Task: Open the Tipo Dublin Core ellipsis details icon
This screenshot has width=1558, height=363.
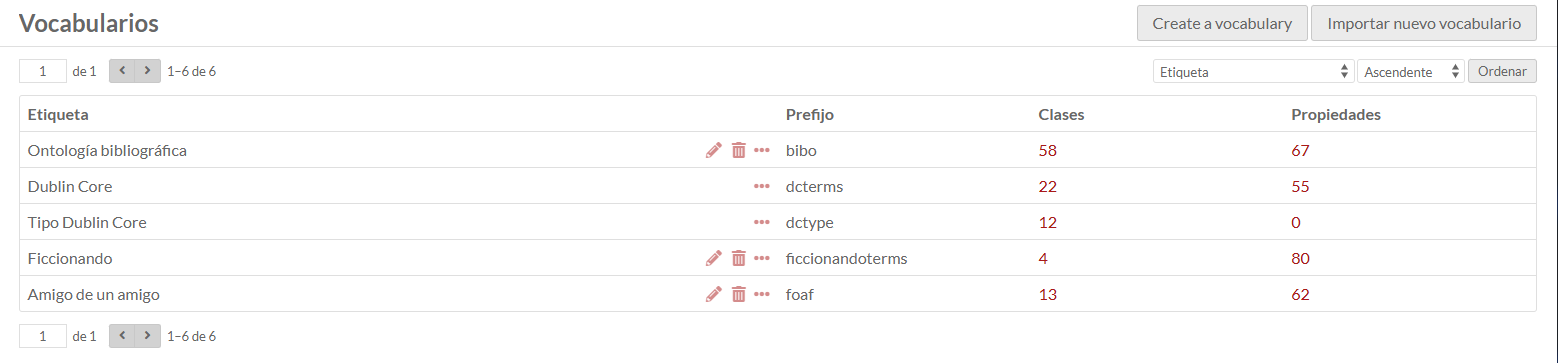Action: coord(762,222)
